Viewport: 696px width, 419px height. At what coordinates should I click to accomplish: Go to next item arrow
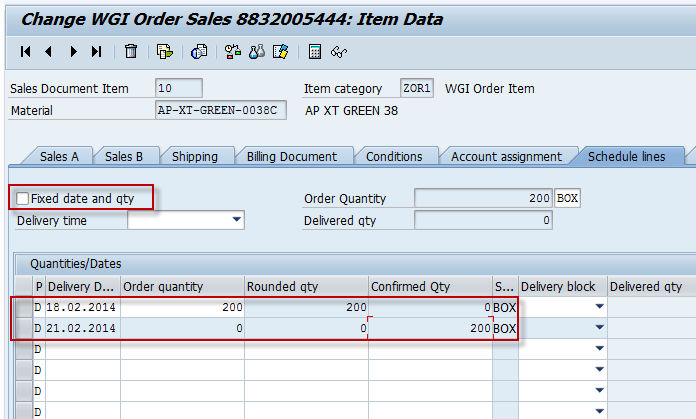click(x=73, y=51)
